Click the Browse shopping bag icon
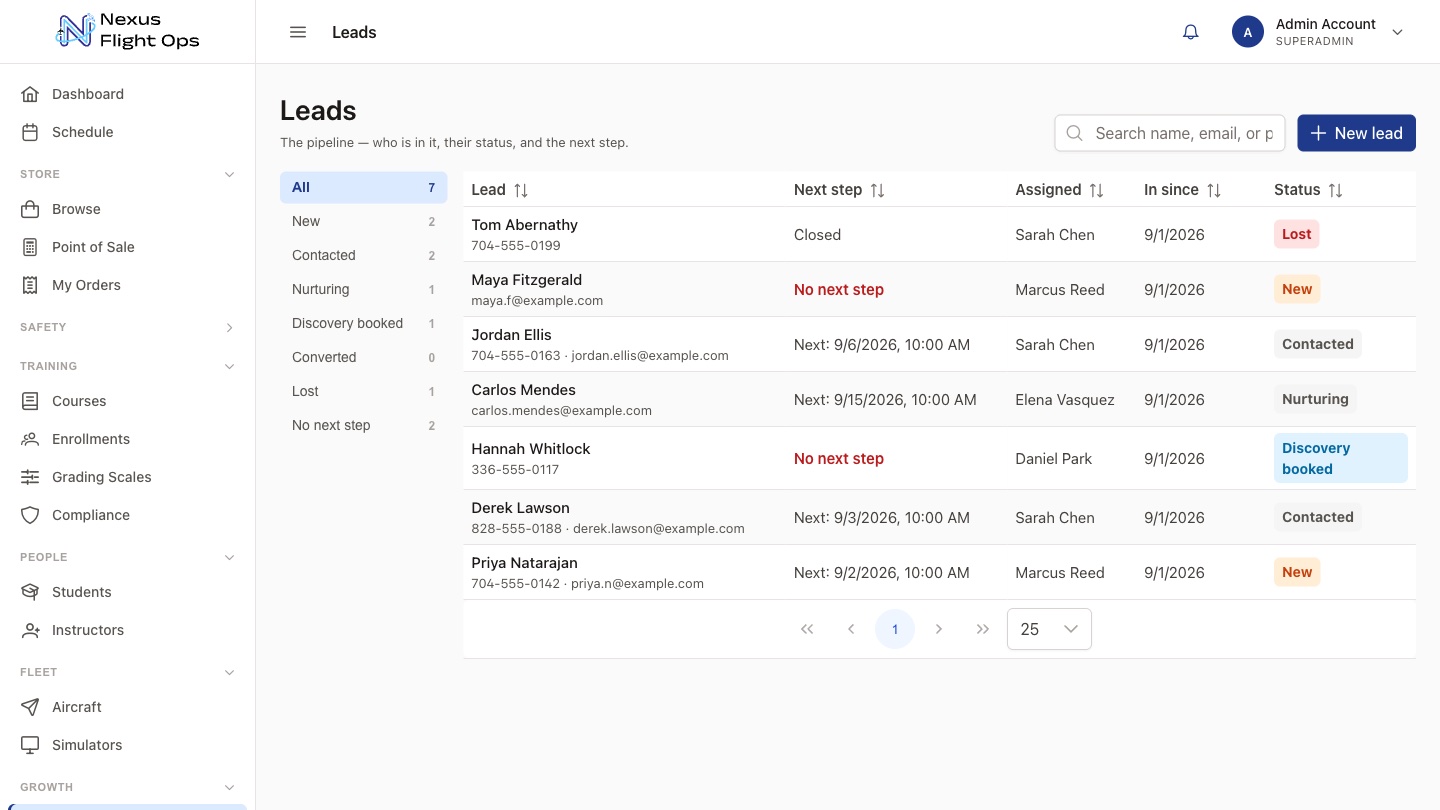Screen dimensions: 1440x810 pyautogui.click(x=30, y=209)
